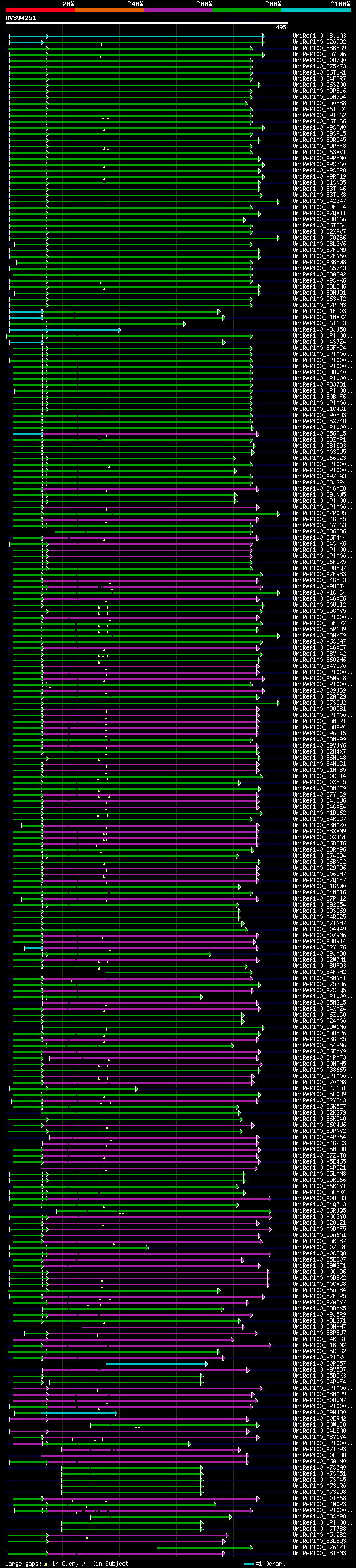This screenshot has height=1568, width=356.
Task: Select hit UniRef100_Q1HR85
Action: click(x=319, y=770)
